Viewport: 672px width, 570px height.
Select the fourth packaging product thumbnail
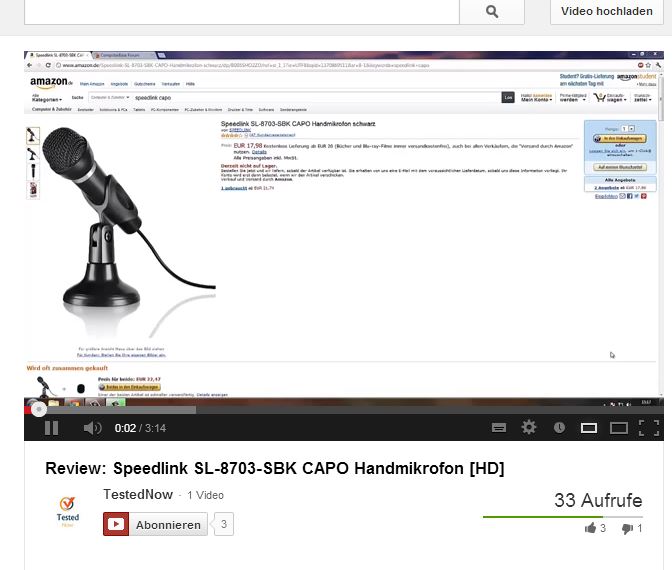point(33,190)
